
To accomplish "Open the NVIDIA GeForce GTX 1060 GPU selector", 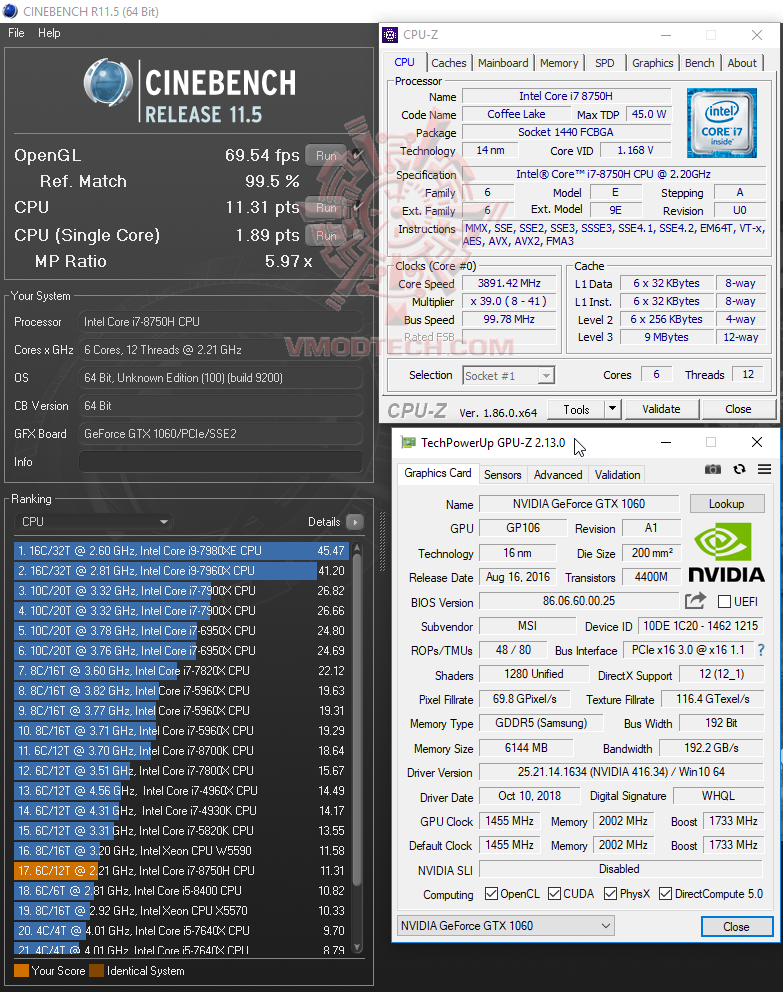I will point(506,926).
